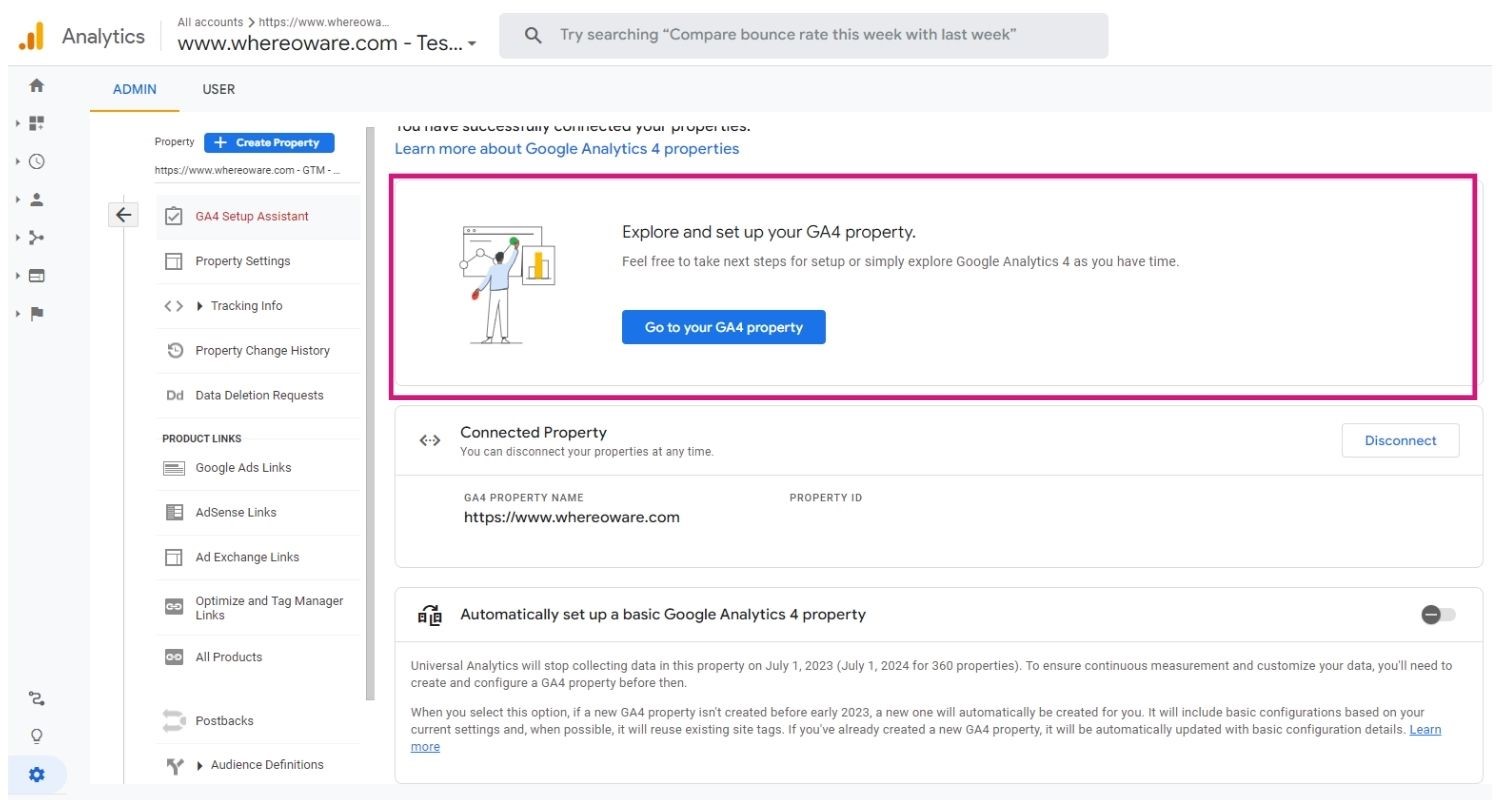Expand the Tracking Info submenu arrow
Image resolution: width=1500 pixels, height=800 pixels.
[x=200, y=306]
